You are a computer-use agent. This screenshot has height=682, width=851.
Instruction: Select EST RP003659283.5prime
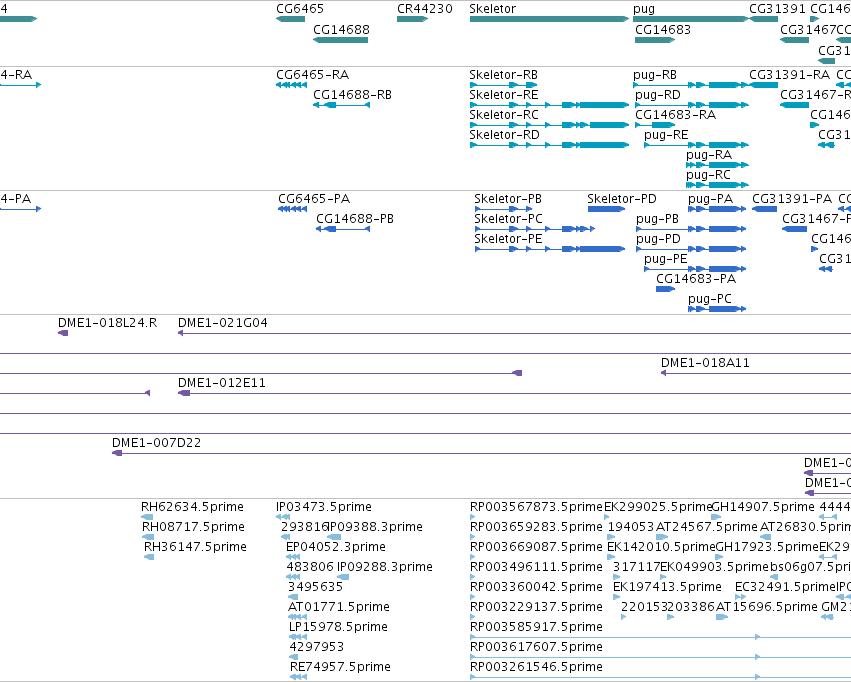click(473, 537)
